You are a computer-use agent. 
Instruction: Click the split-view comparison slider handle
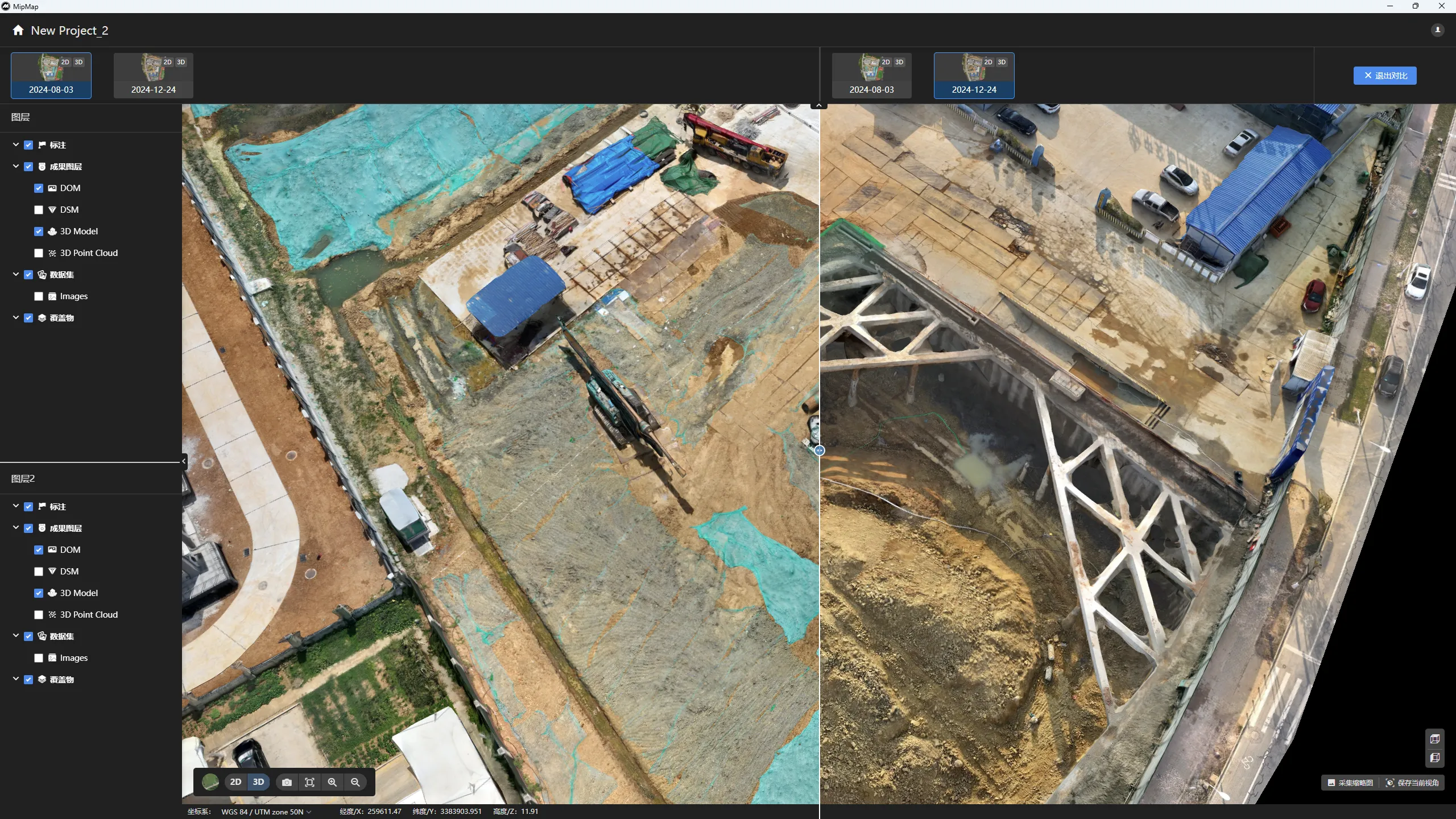click(819, 450)
